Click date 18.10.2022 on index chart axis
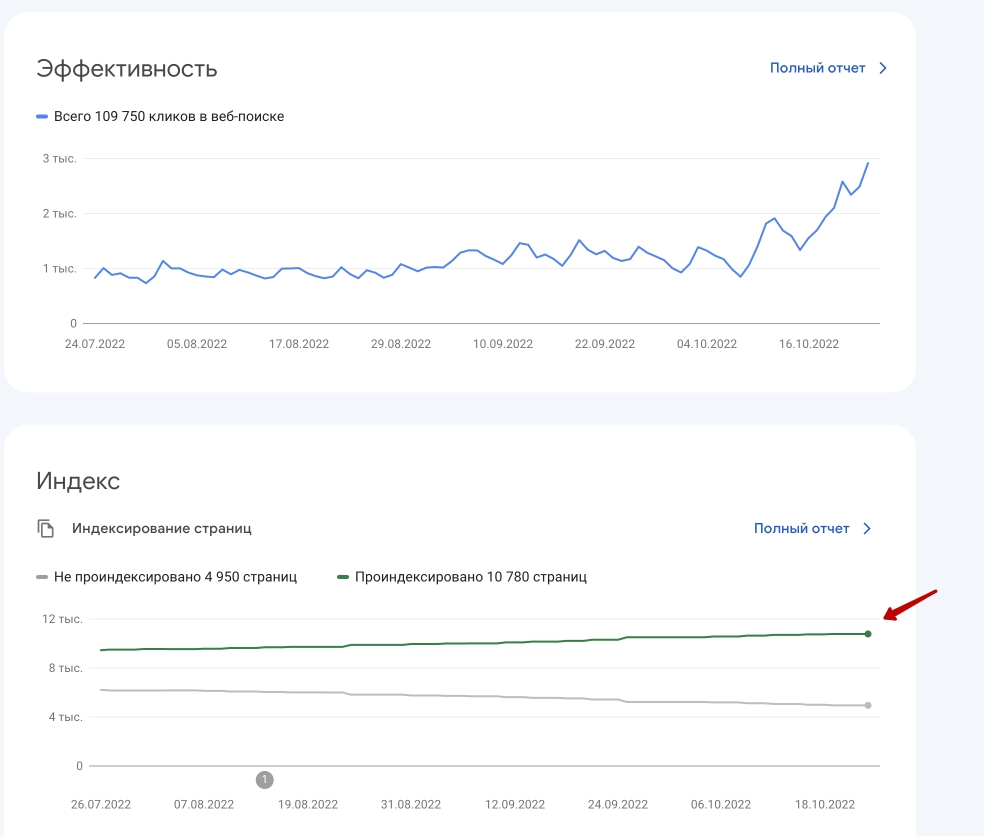 click(825, 804)
